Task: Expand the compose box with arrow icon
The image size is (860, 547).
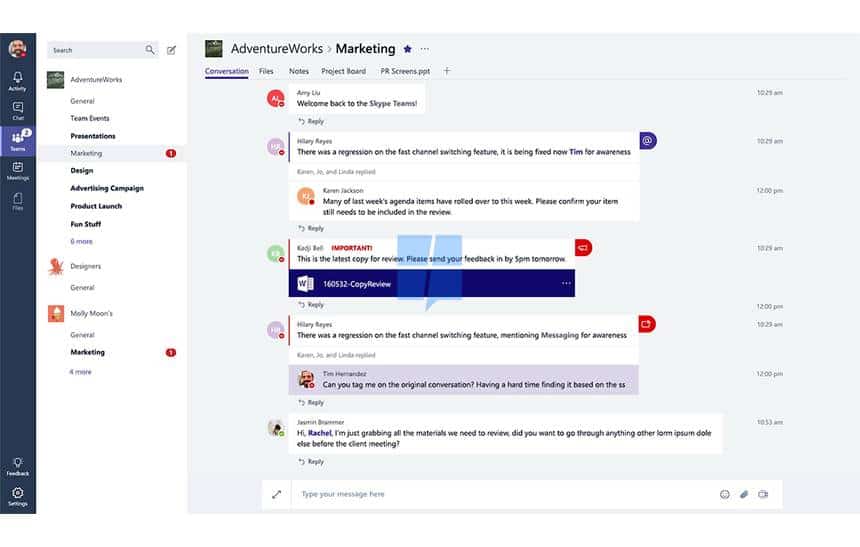Action: coord(276,494)
